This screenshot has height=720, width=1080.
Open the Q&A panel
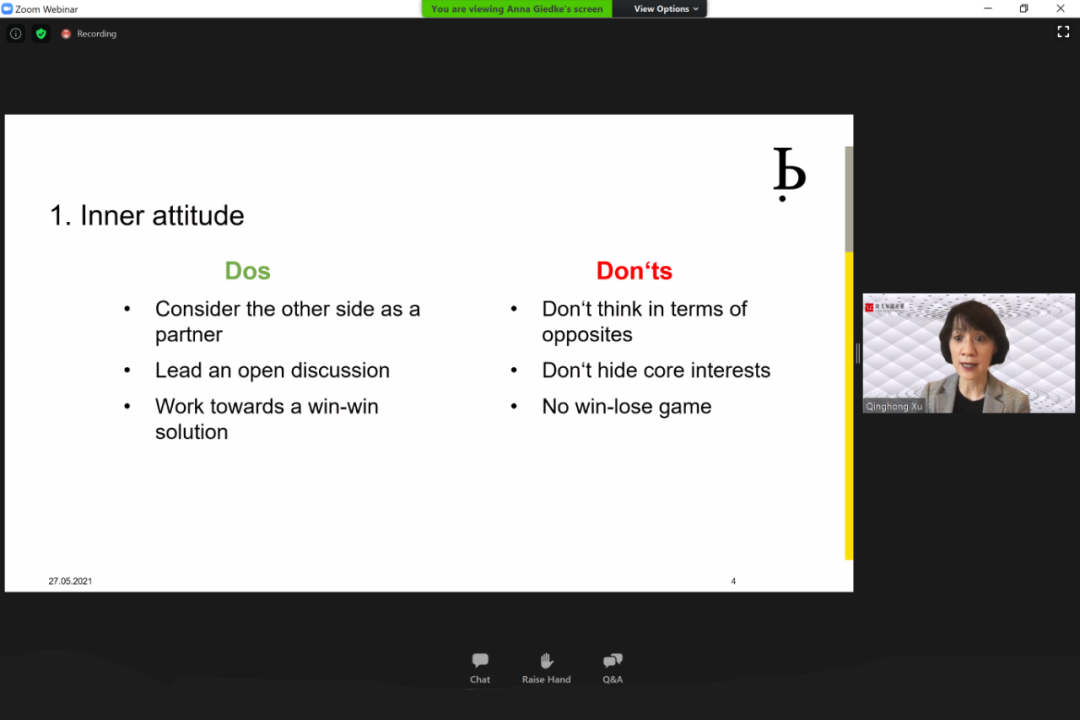coord(612,668)
